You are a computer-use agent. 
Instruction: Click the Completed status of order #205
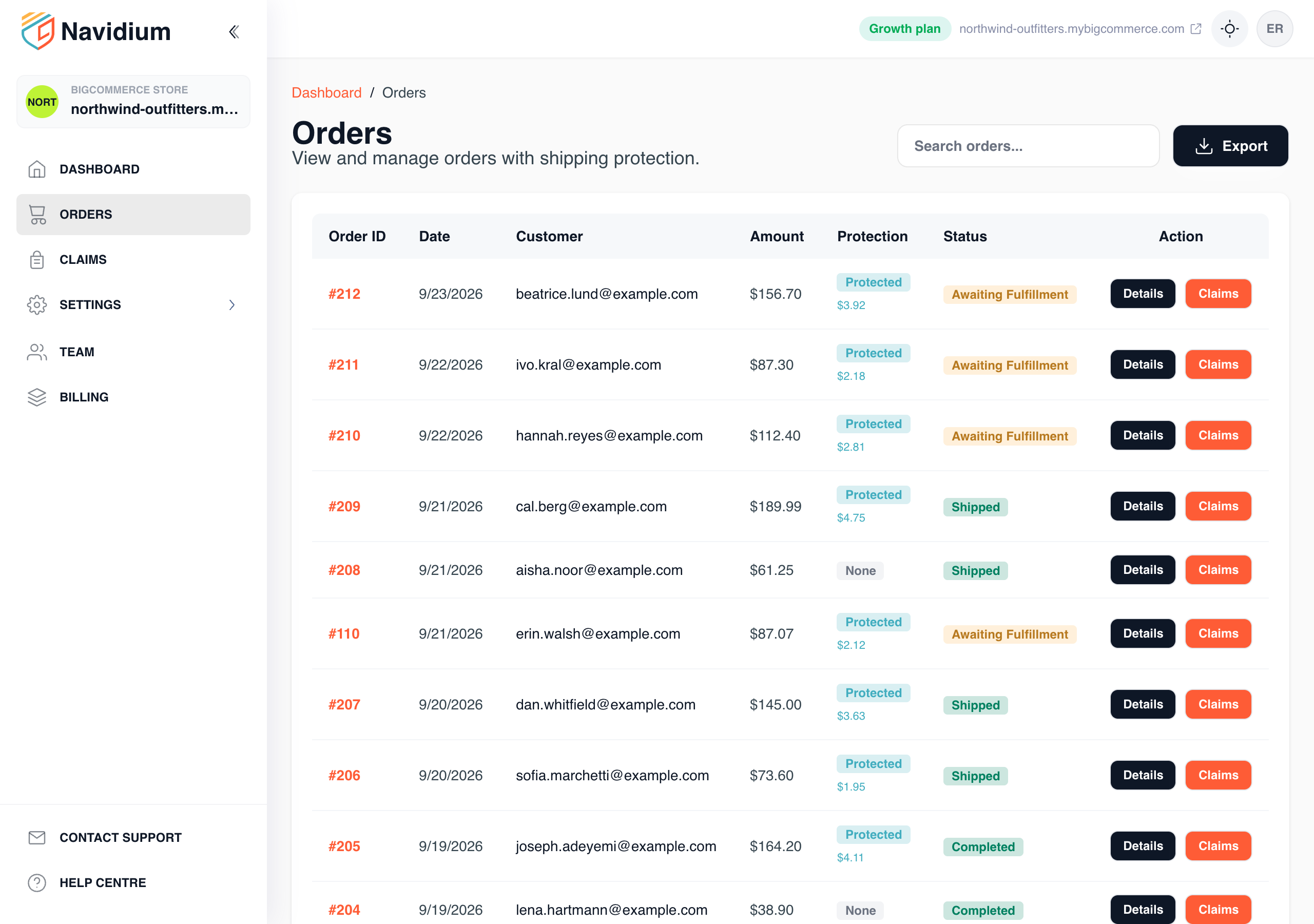982,846
